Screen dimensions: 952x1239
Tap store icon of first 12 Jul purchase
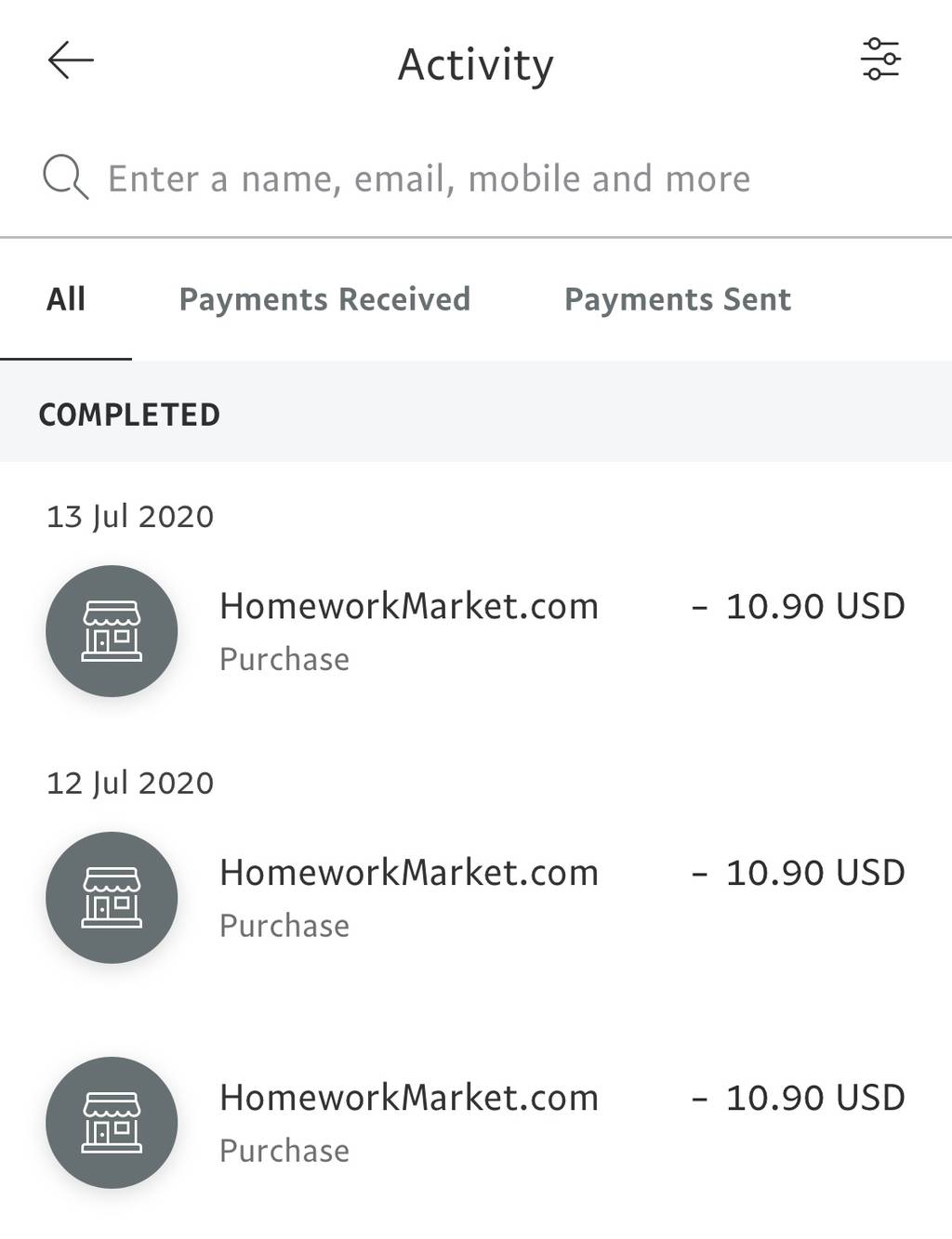tap(112, 898)
